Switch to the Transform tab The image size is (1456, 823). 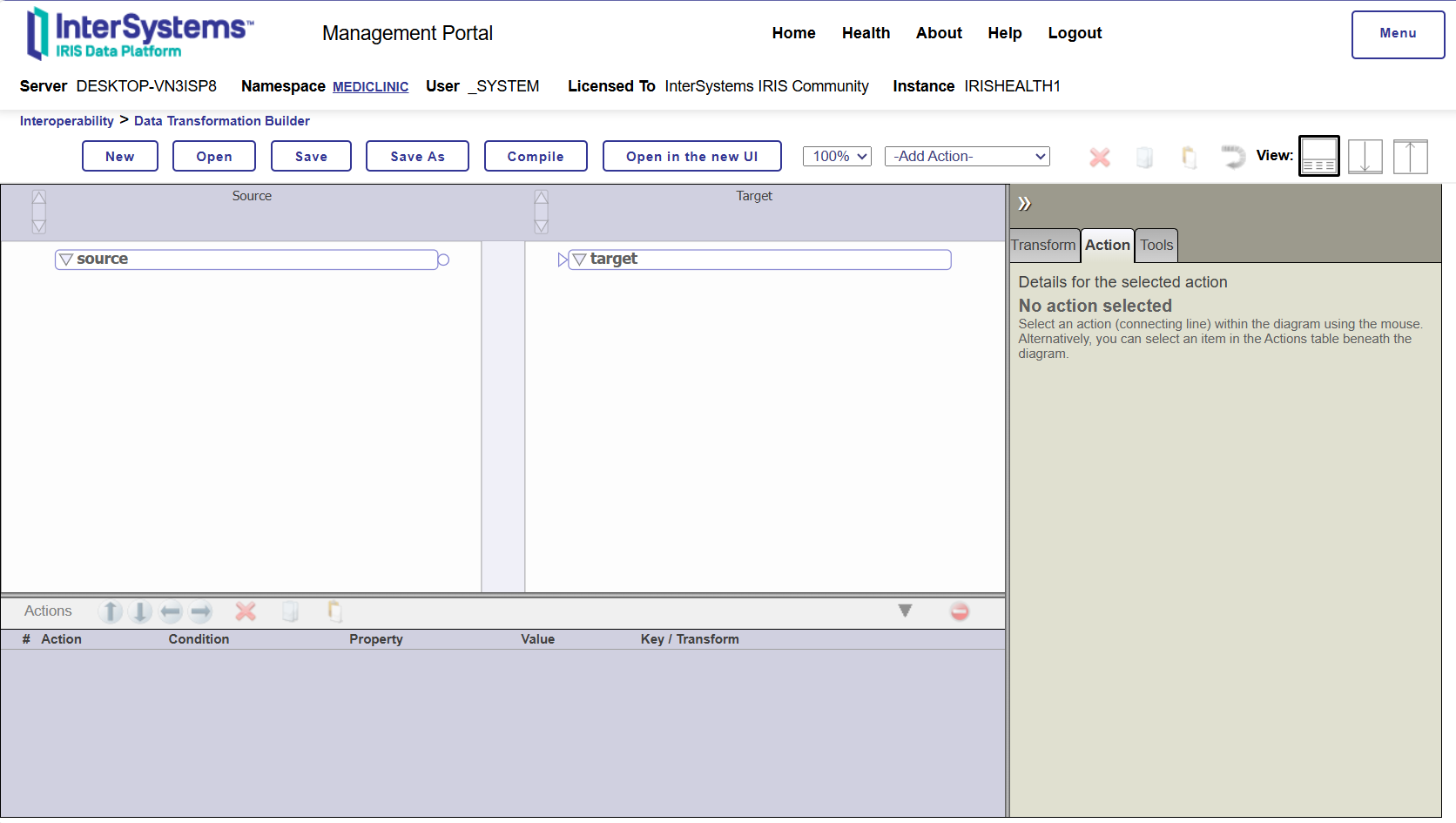1043,246
